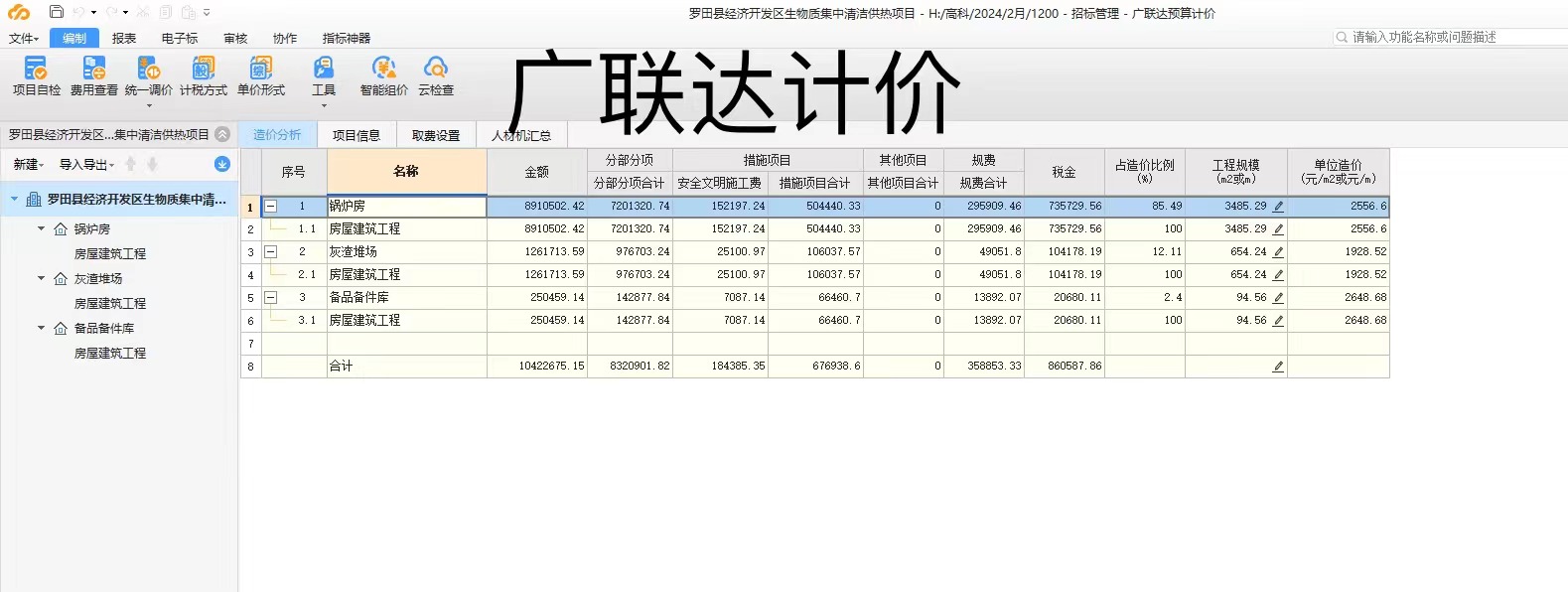Open the 协作 ribbon tab
Image resolution: width=1568 pixels, height=592 pixels.
285,38
